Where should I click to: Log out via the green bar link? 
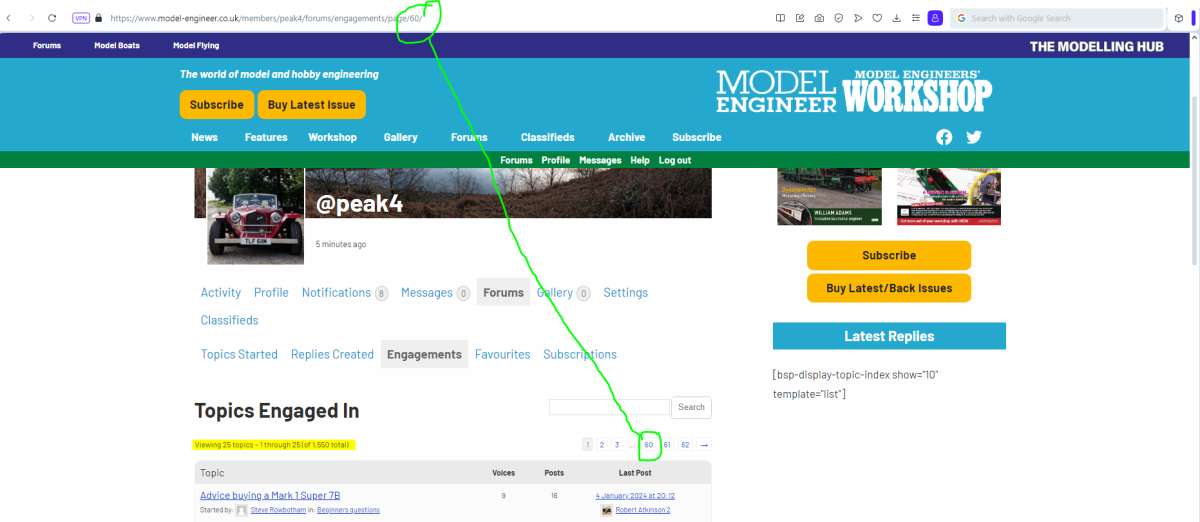click(674, 160)
